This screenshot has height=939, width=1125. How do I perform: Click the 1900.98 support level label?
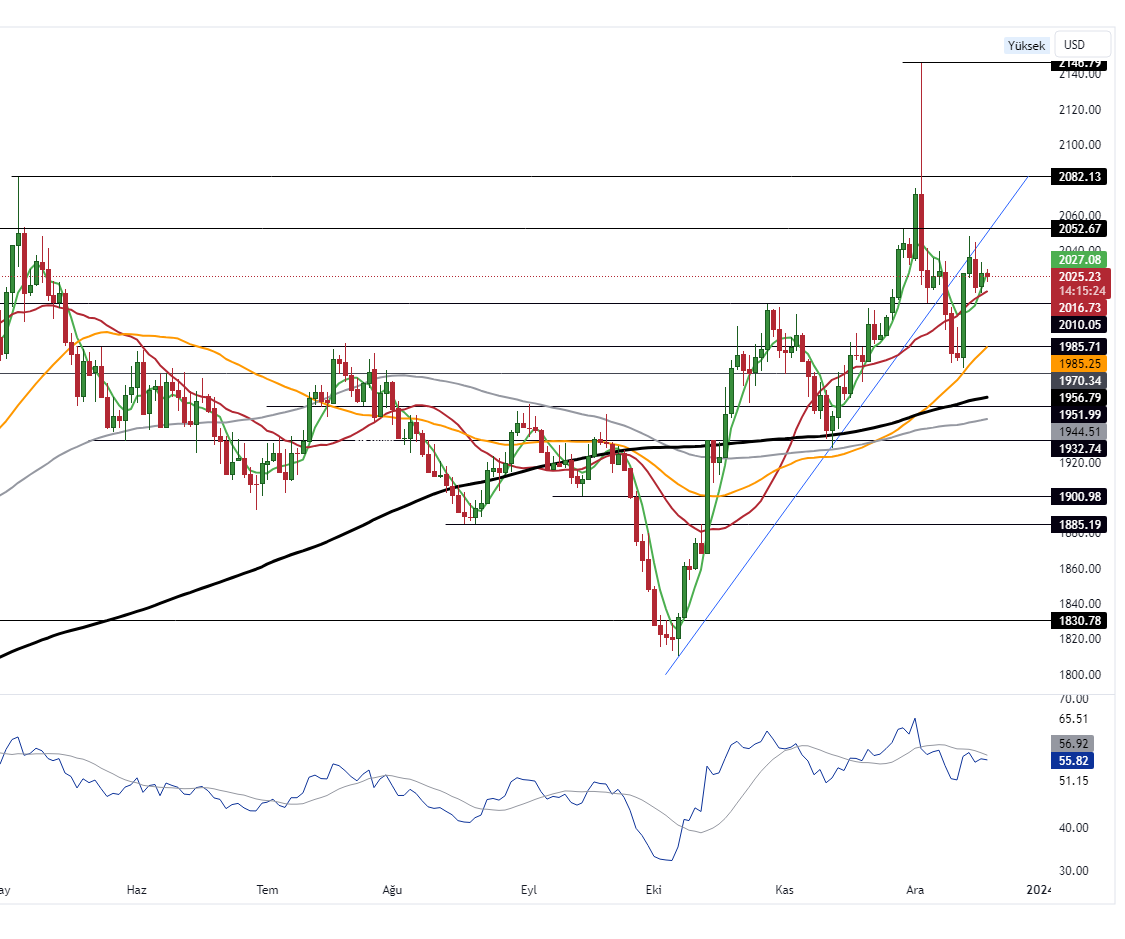click(1079, 497)
